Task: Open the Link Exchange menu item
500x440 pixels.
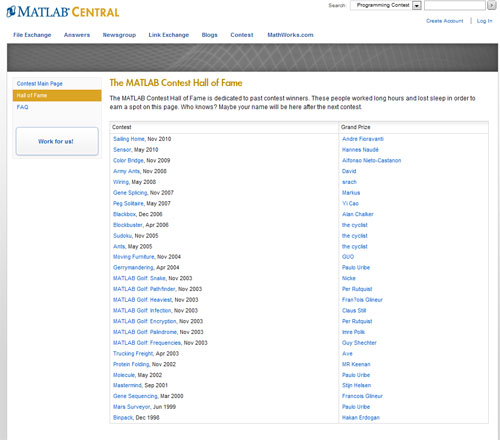Action: click(x=169, y=35)
